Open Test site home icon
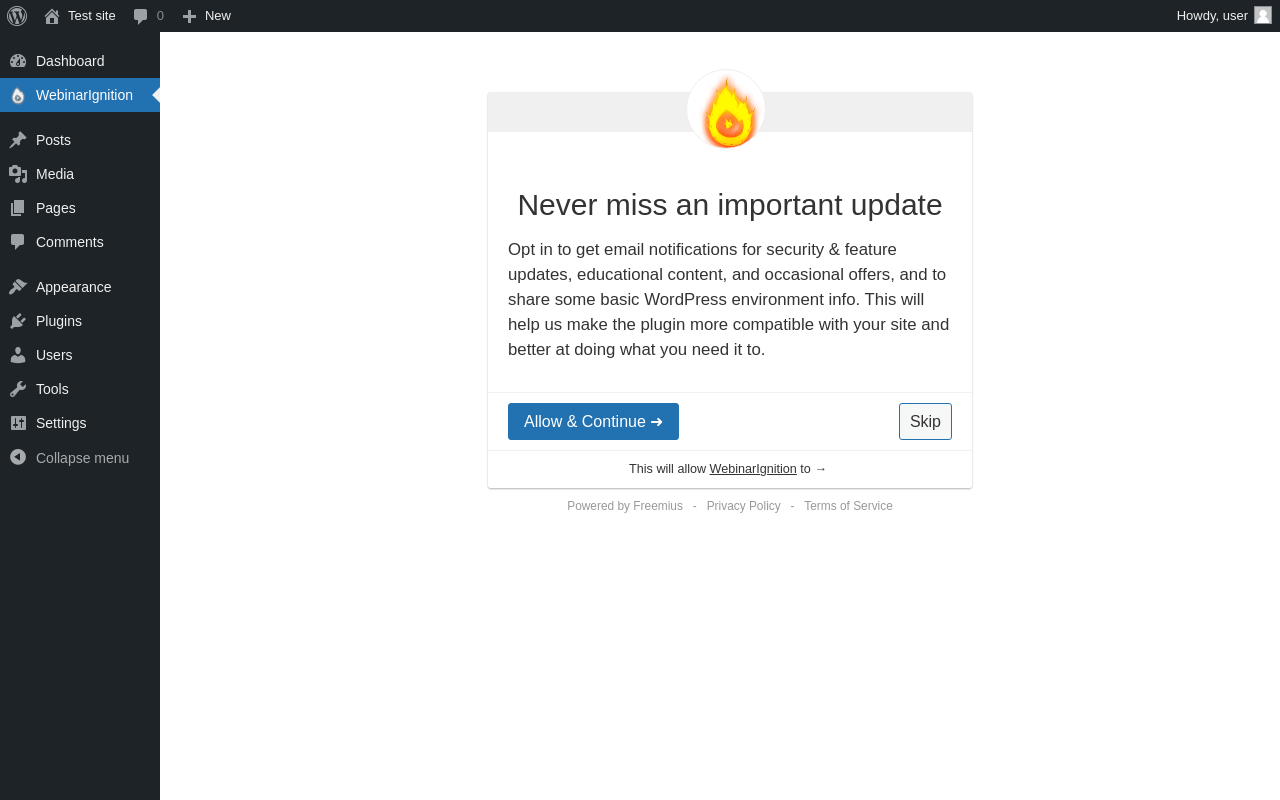 [x=52, y=16]
